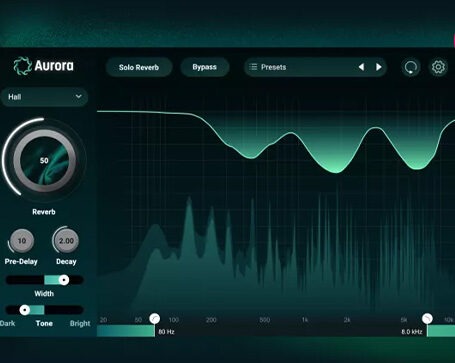
Task: Click the 'Bright' tone label
Action: click(x=80, y=323)
